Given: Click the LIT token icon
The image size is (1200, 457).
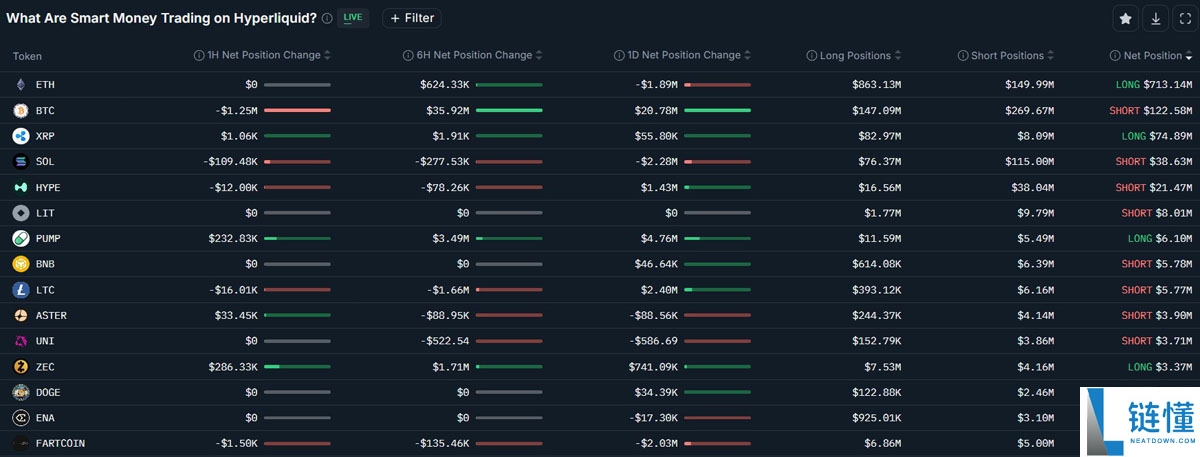Looking at the screenshot, I should pos(20,213).
